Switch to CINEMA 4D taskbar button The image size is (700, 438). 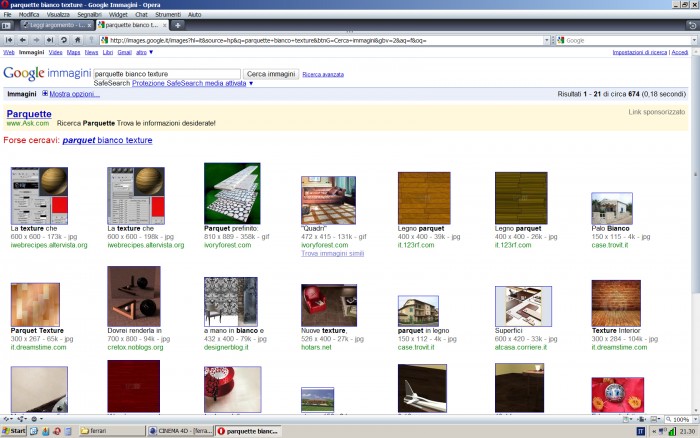click(180, 431)
